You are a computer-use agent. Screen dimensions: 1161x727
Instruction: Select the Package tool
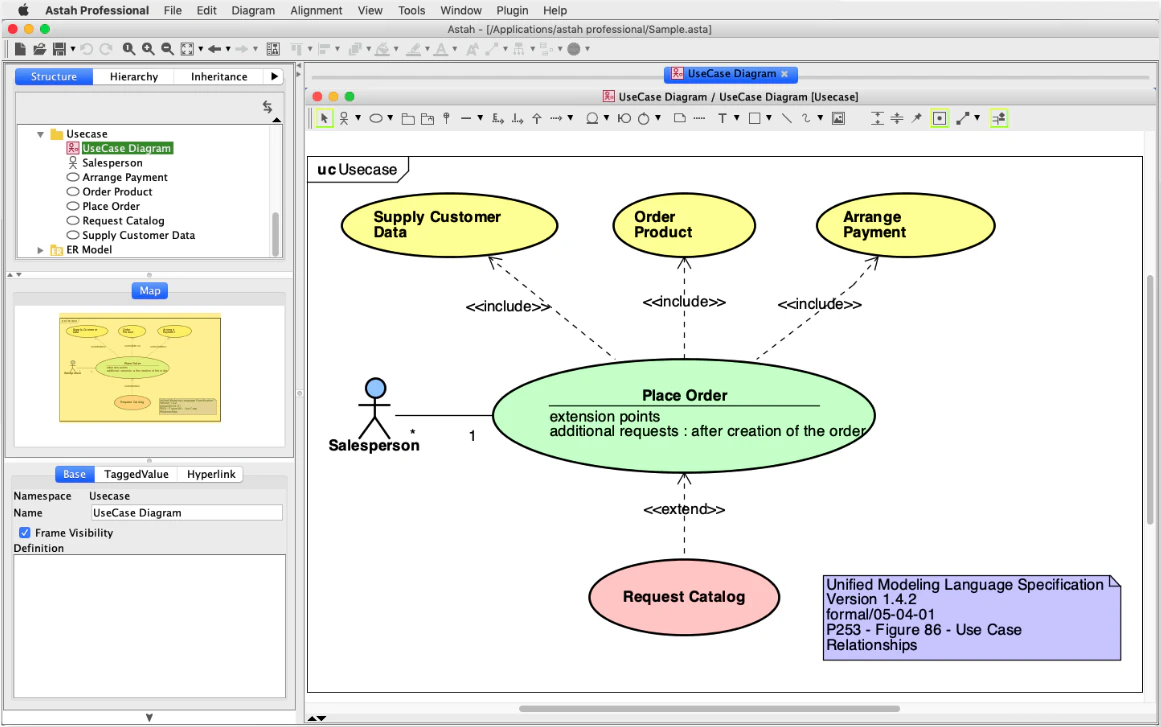407,118
